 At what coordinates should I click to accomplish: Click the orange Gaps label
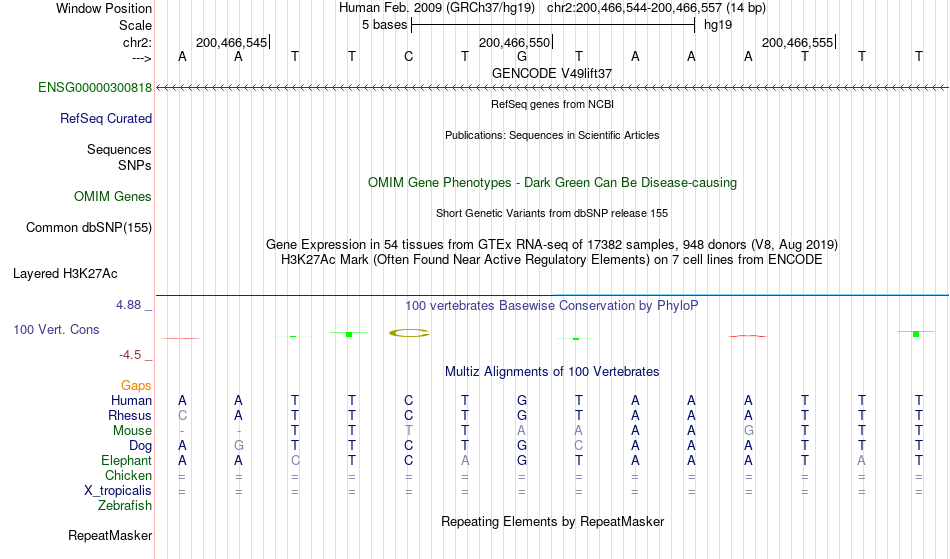pyautogui.click(x=136, y=386)
